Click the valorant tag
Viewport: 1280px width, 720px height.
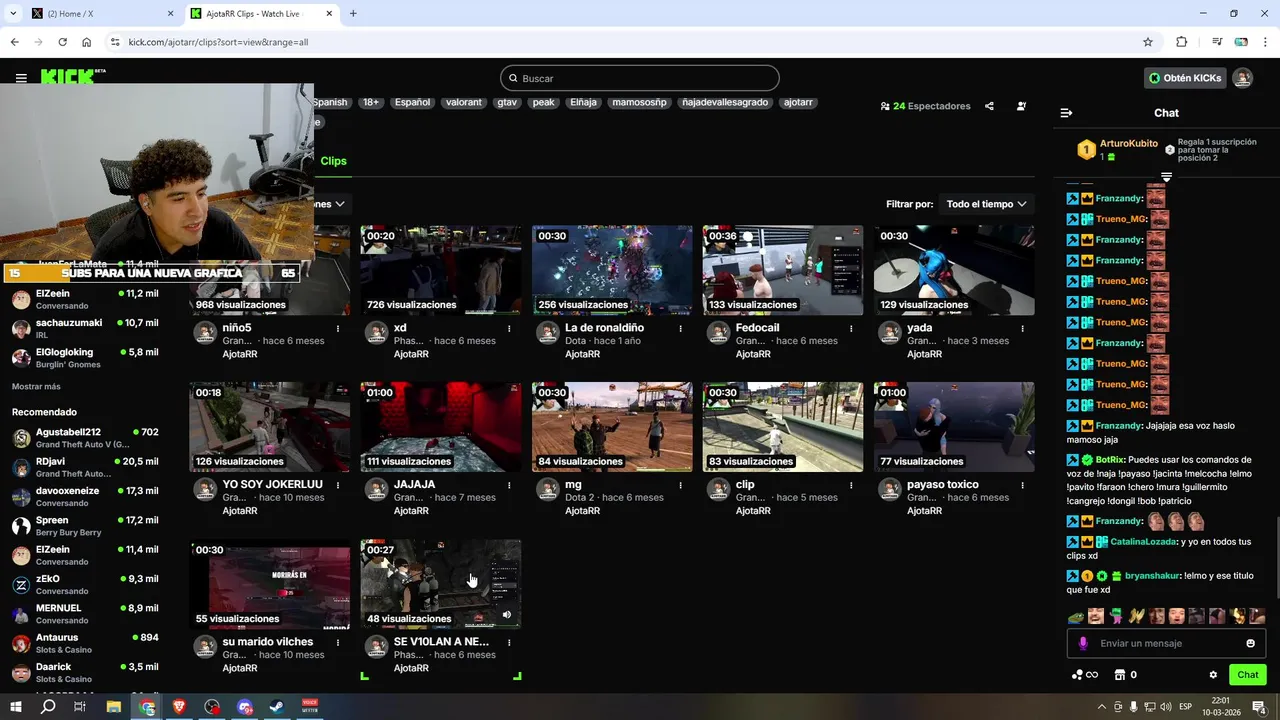coord(464,102)
